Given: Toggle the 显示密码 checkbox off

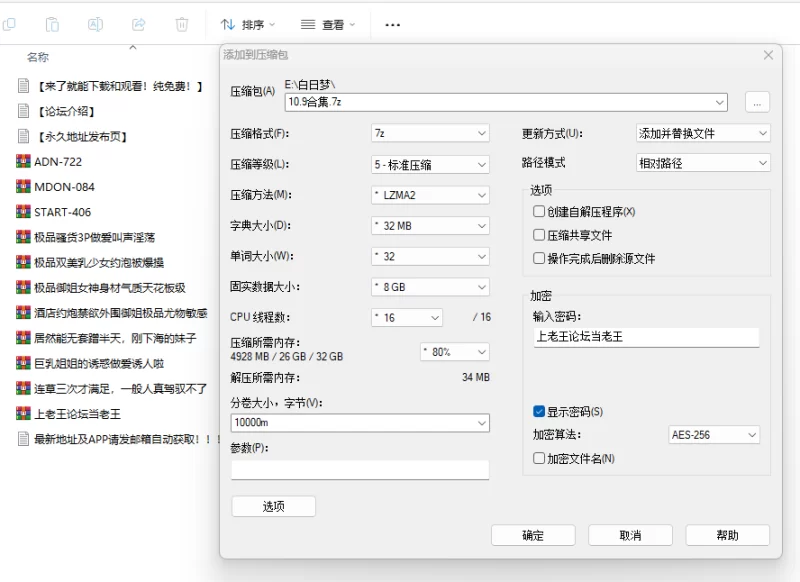Looking at the screenshot, I should point(540,411).
